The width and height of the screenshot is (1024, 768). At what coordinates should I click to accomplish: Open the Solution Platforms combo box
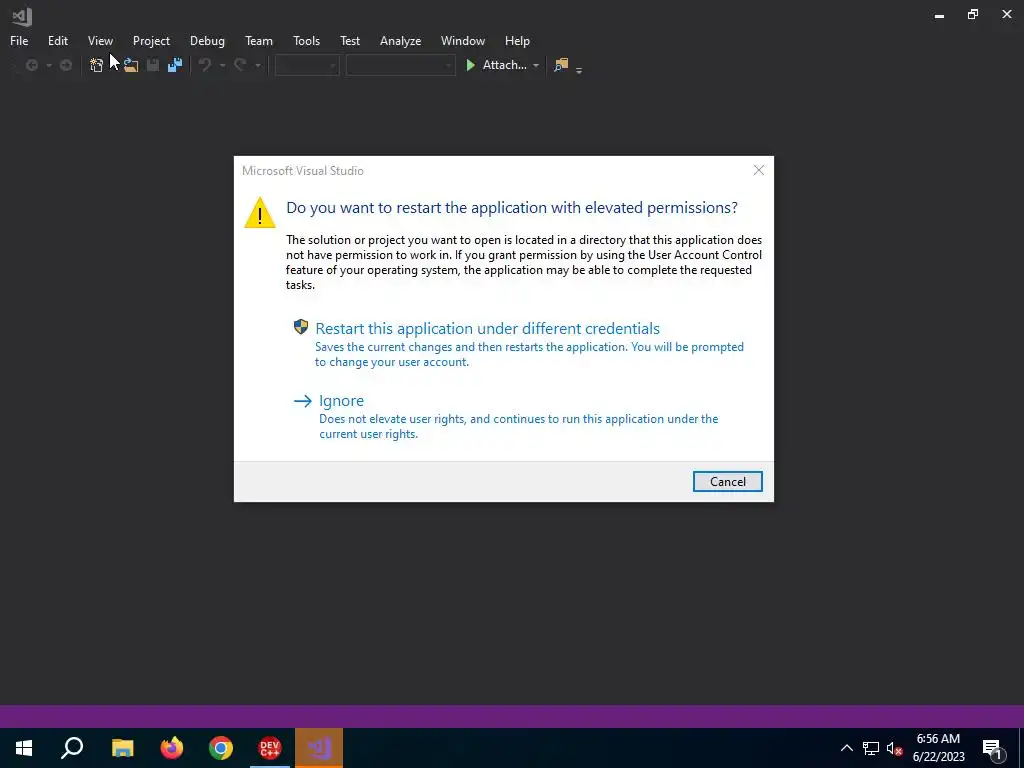[x=400, y=65]
